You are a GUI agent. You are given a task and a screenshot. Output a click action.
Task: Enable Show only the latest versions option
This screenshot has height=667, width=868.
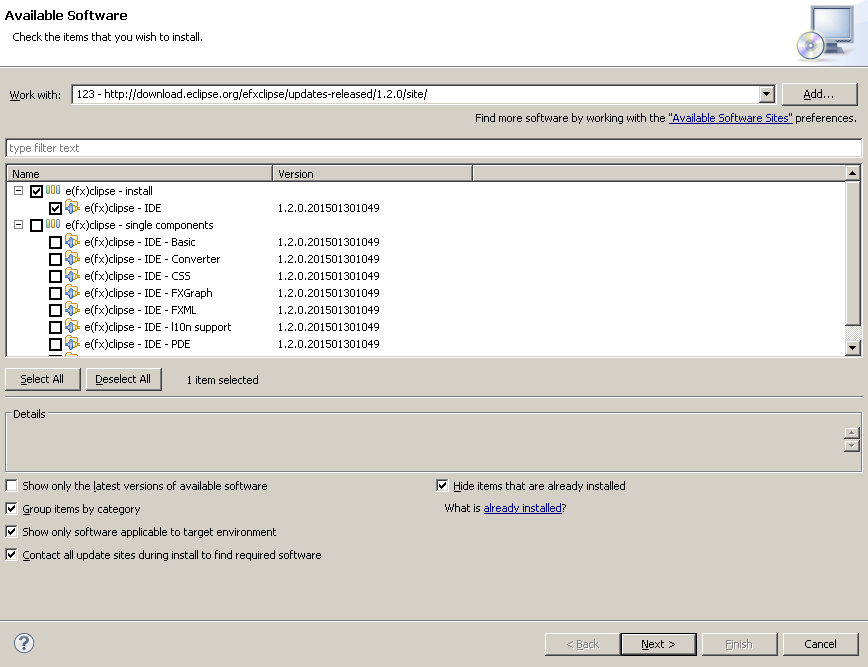12,485
